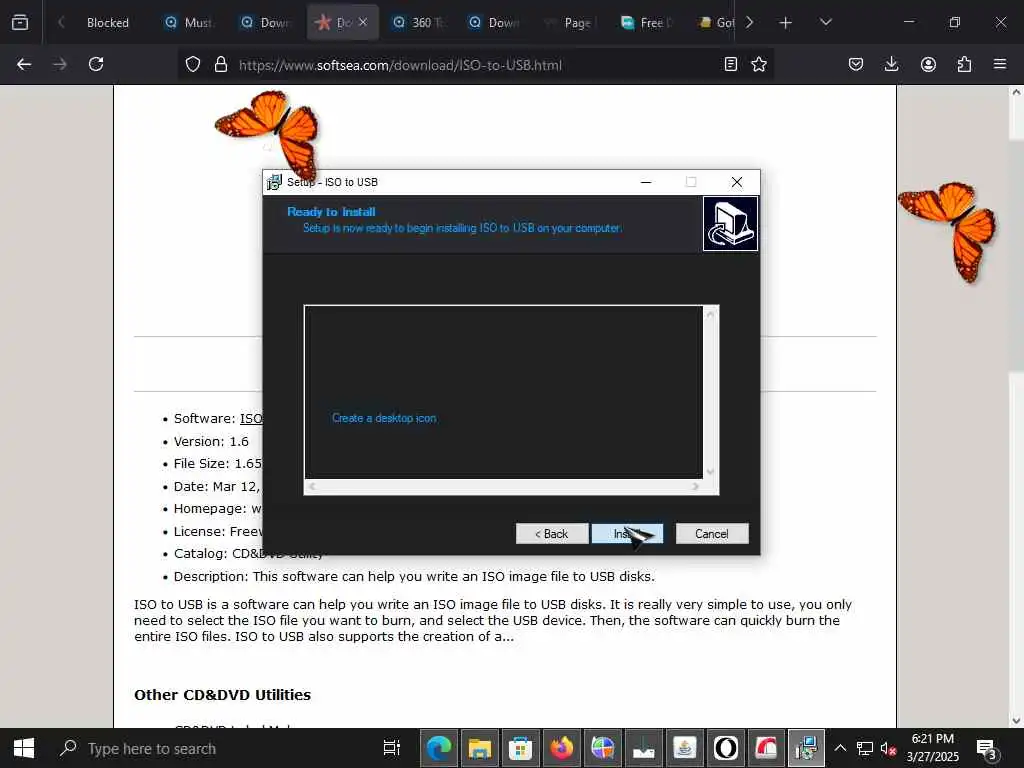Open the tracking protection shield icon
The height and width of the screenshot is (768, 1024).
[x=193, y=65]
